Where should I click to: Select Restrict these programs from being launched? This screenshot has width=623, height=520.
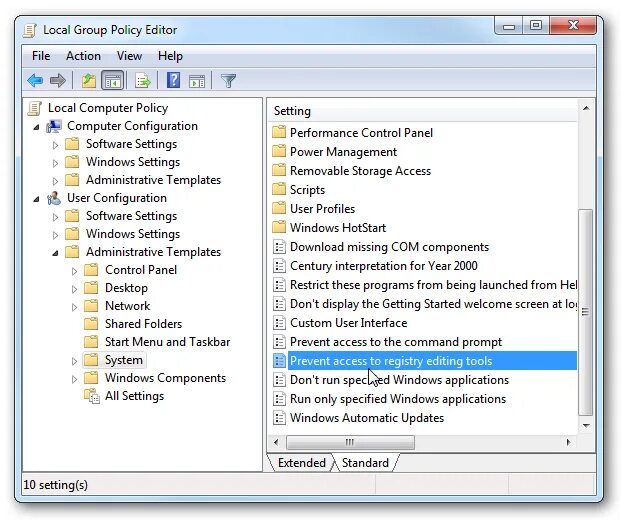433,285
